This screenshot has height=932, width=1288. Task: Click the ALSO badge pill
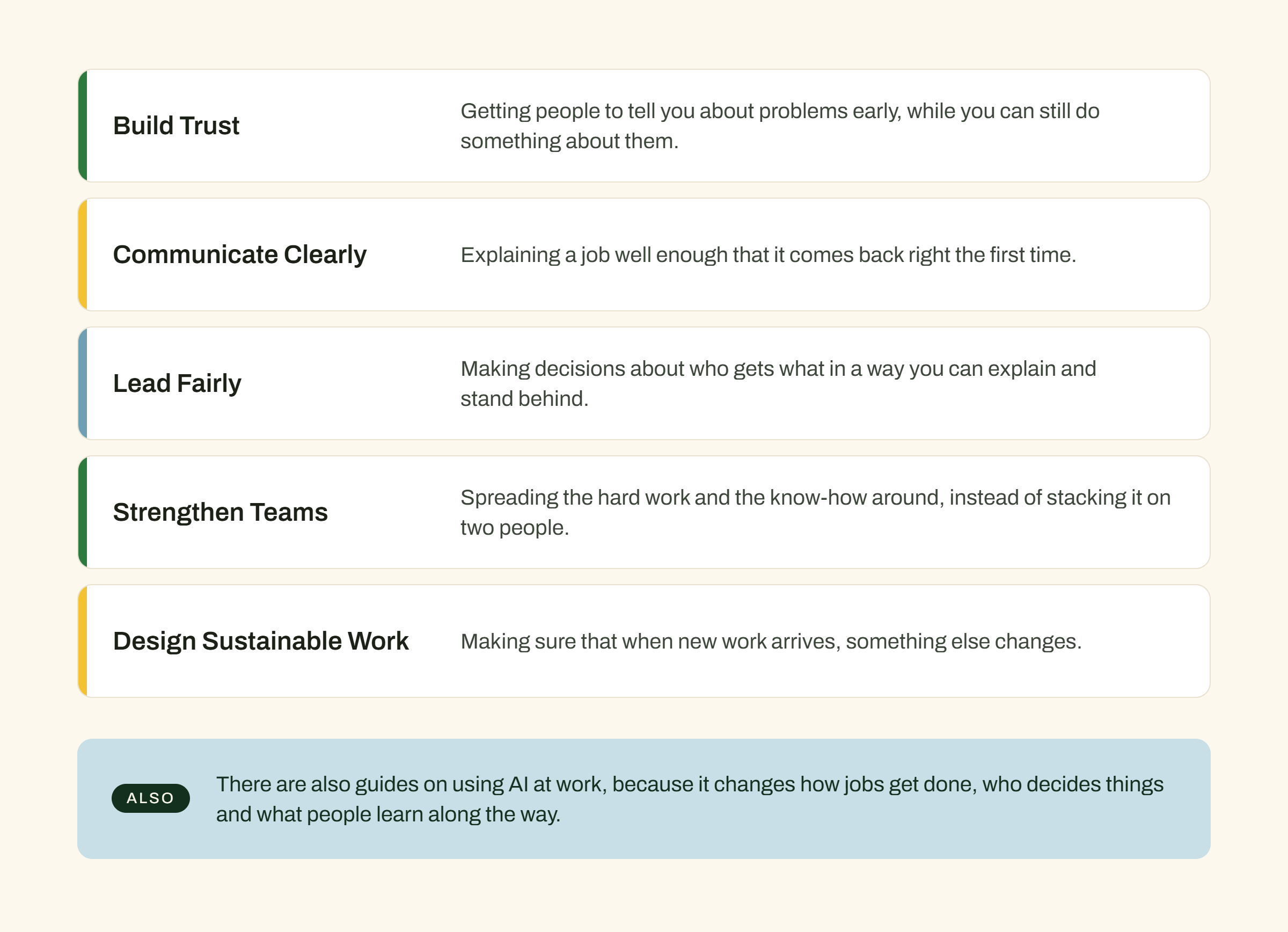pyautogui.click(x=150, y=798)
